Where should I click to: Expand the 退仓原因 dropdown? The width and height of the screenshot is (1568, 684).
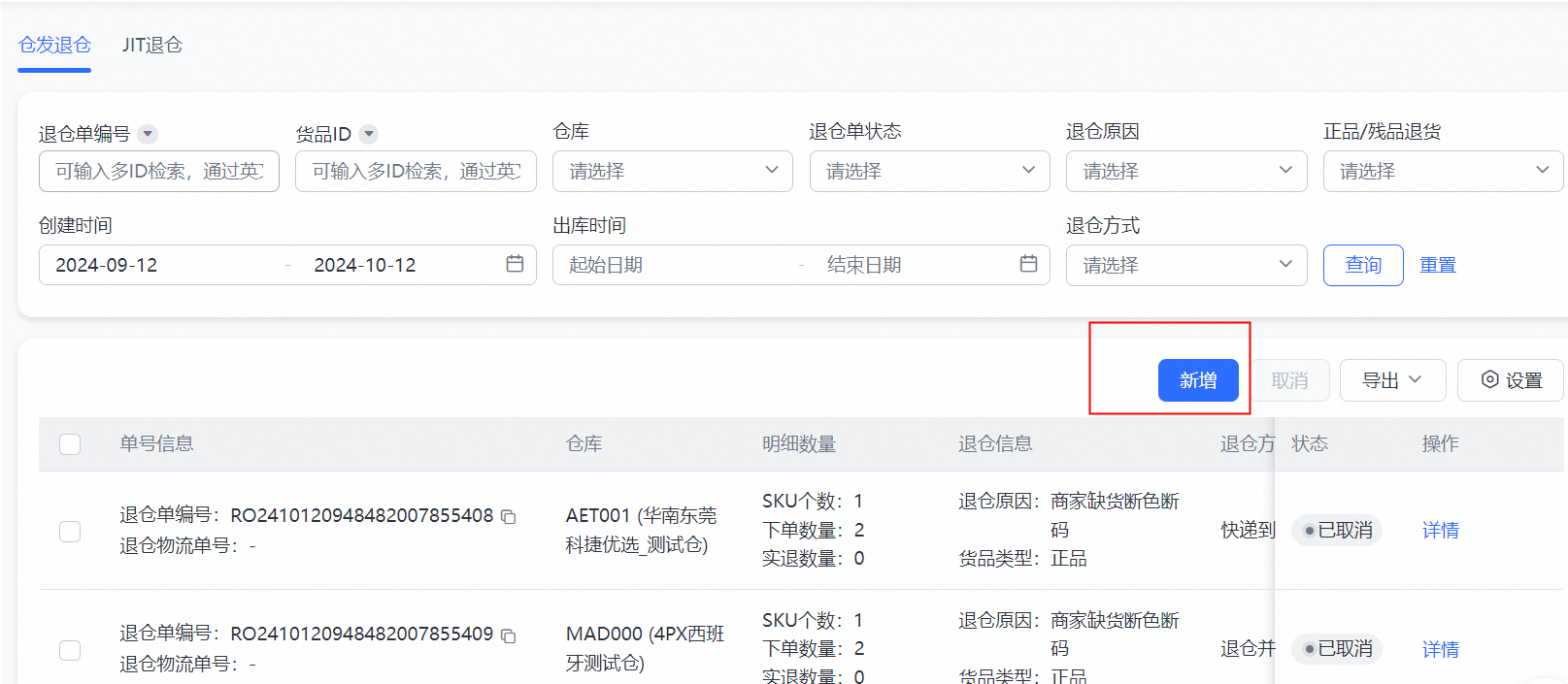[1186, 171]
